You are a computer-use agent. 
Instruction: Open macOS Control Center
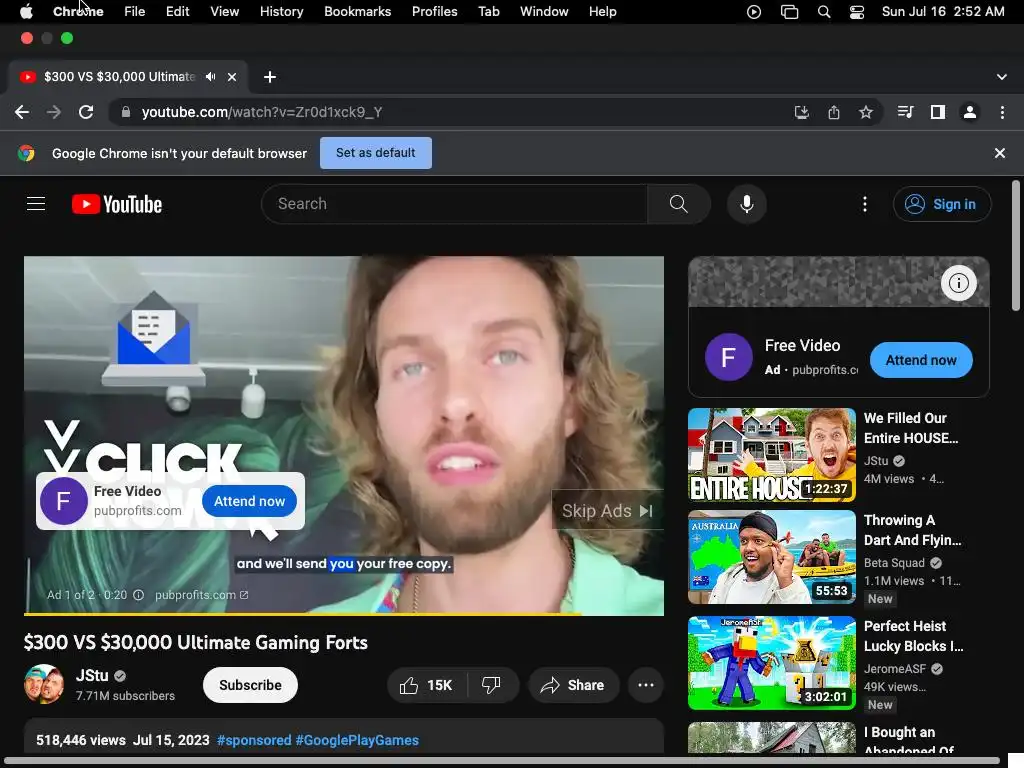click(857, 12)
